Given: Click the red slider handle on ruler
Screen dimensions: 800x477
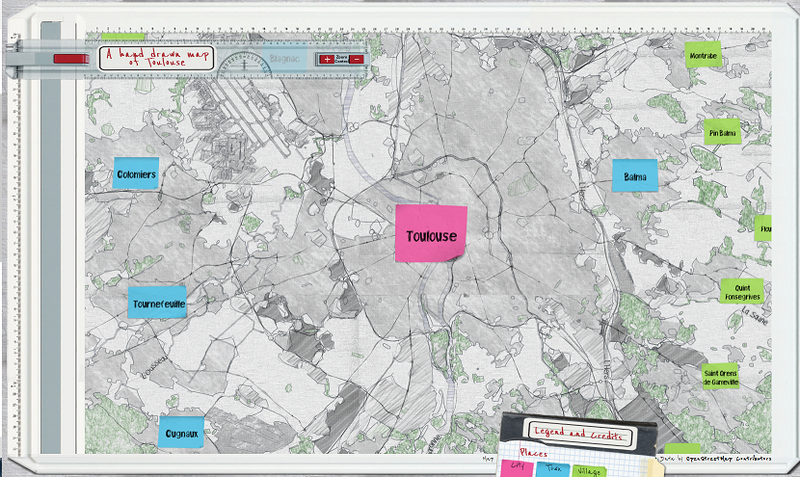Looking at the screenshot, I should [70, 59].
